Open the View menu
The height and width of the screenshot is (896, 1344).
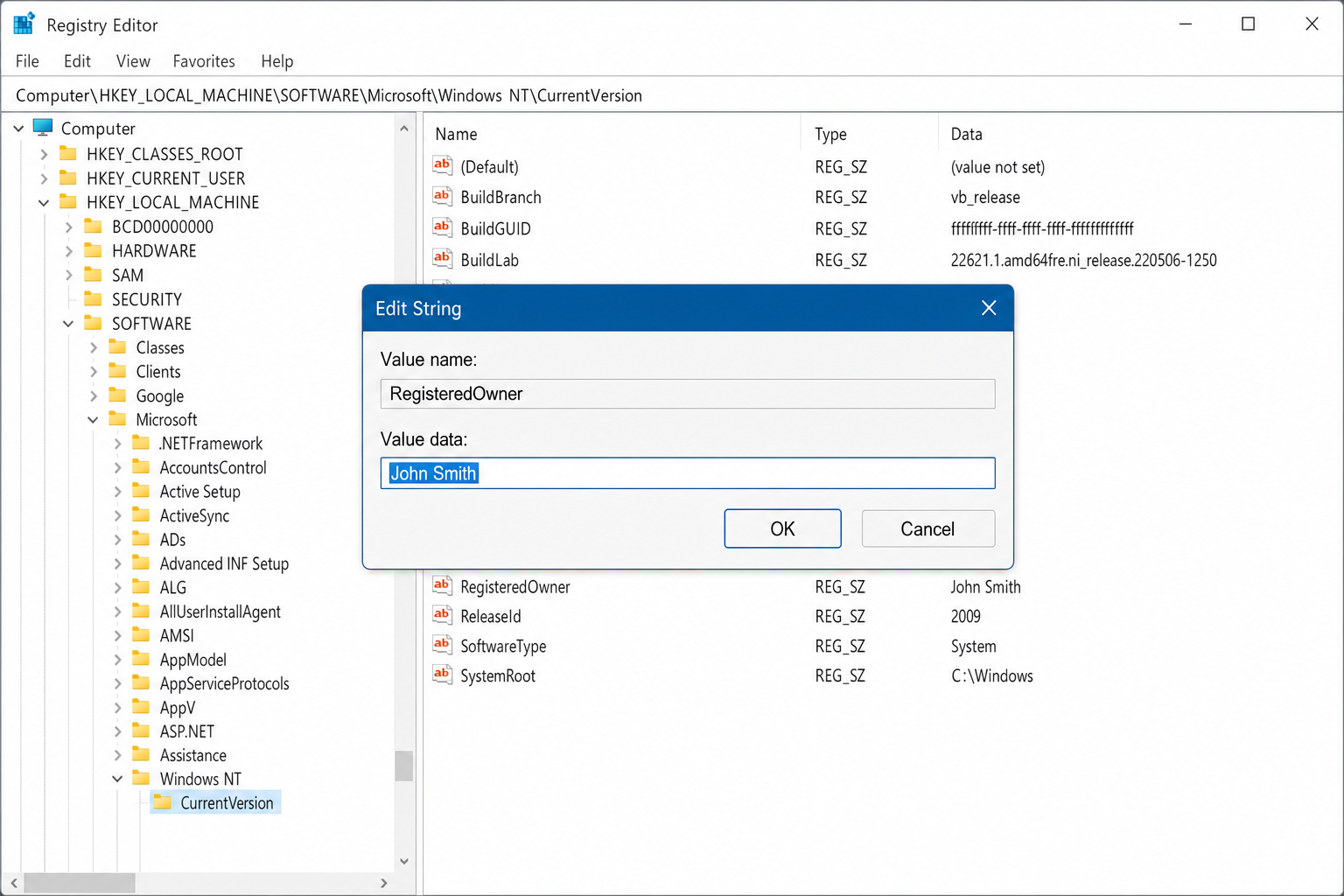pos(133,61)
